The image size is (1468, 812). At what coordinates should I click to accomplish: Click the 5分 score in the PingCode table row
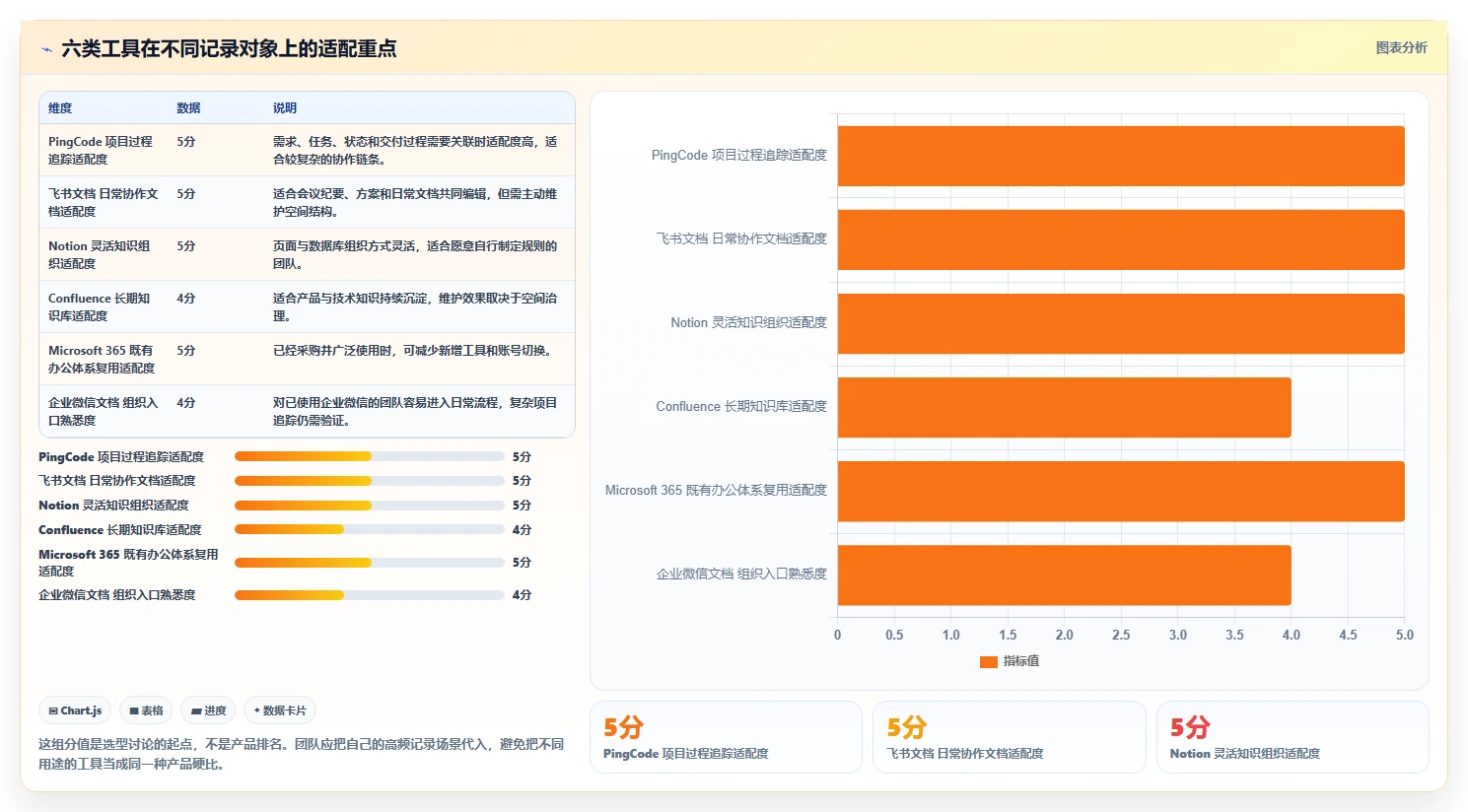pos(186,142)
